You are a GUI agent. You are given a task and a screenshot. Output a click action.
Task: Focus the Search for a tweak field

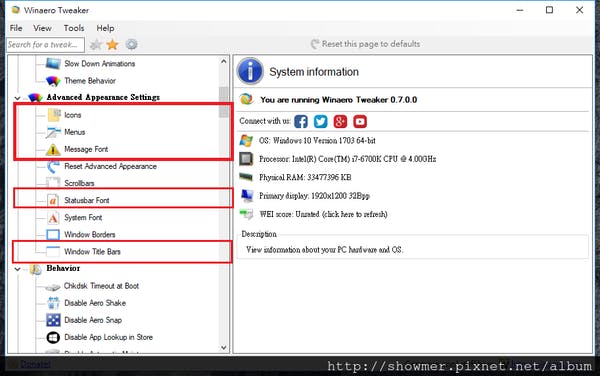click(x=46, y=45)
